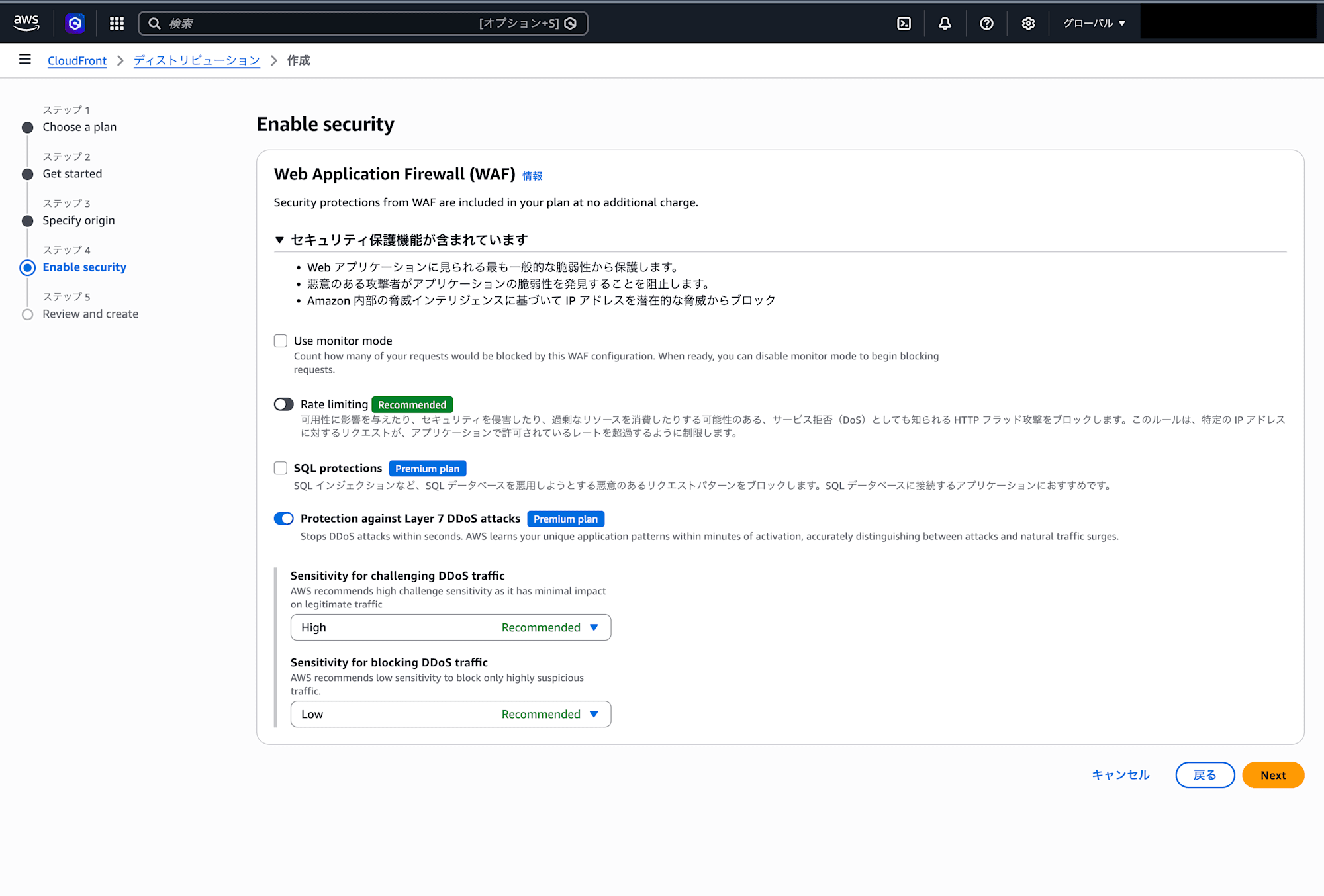Image resolution: width=1324 pixels, height=896 pixels.
Task: Go to step 2 Get started
Action: click(72, 174)
